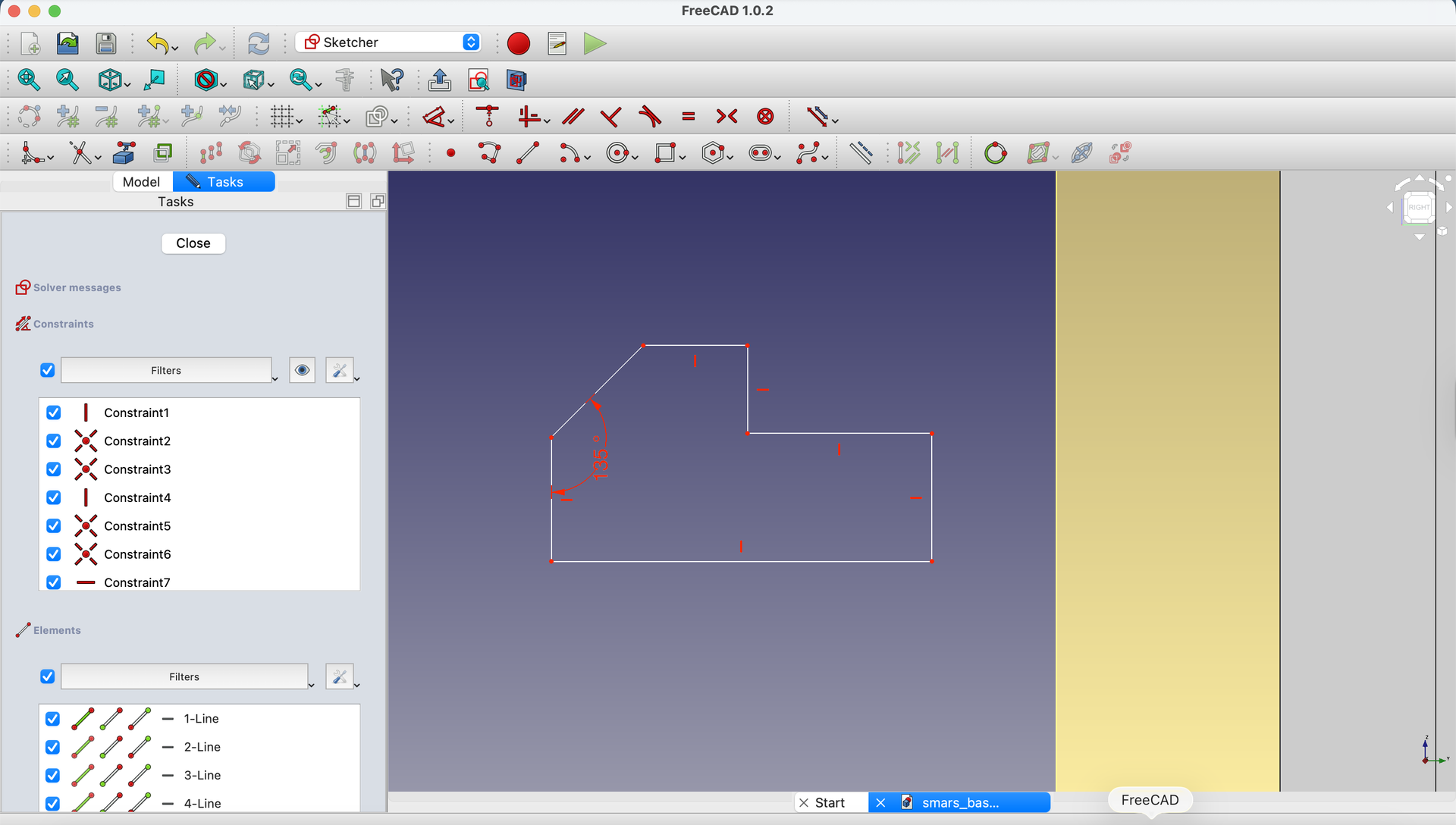Screen dimensions: 1456x825
Task: Click the toggle construction geometry icon
Action: tap(861, 153)
